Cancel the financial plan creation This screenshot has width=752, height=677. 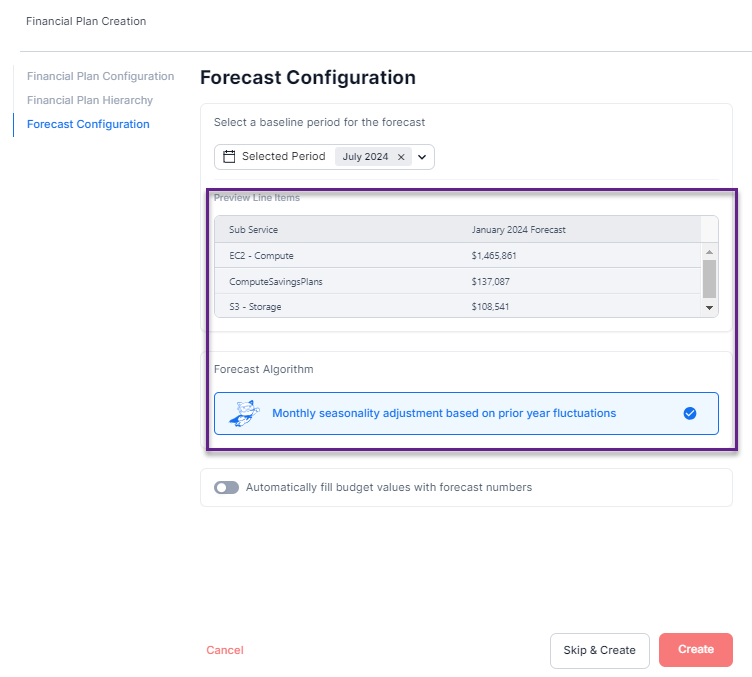click(225, 650)
